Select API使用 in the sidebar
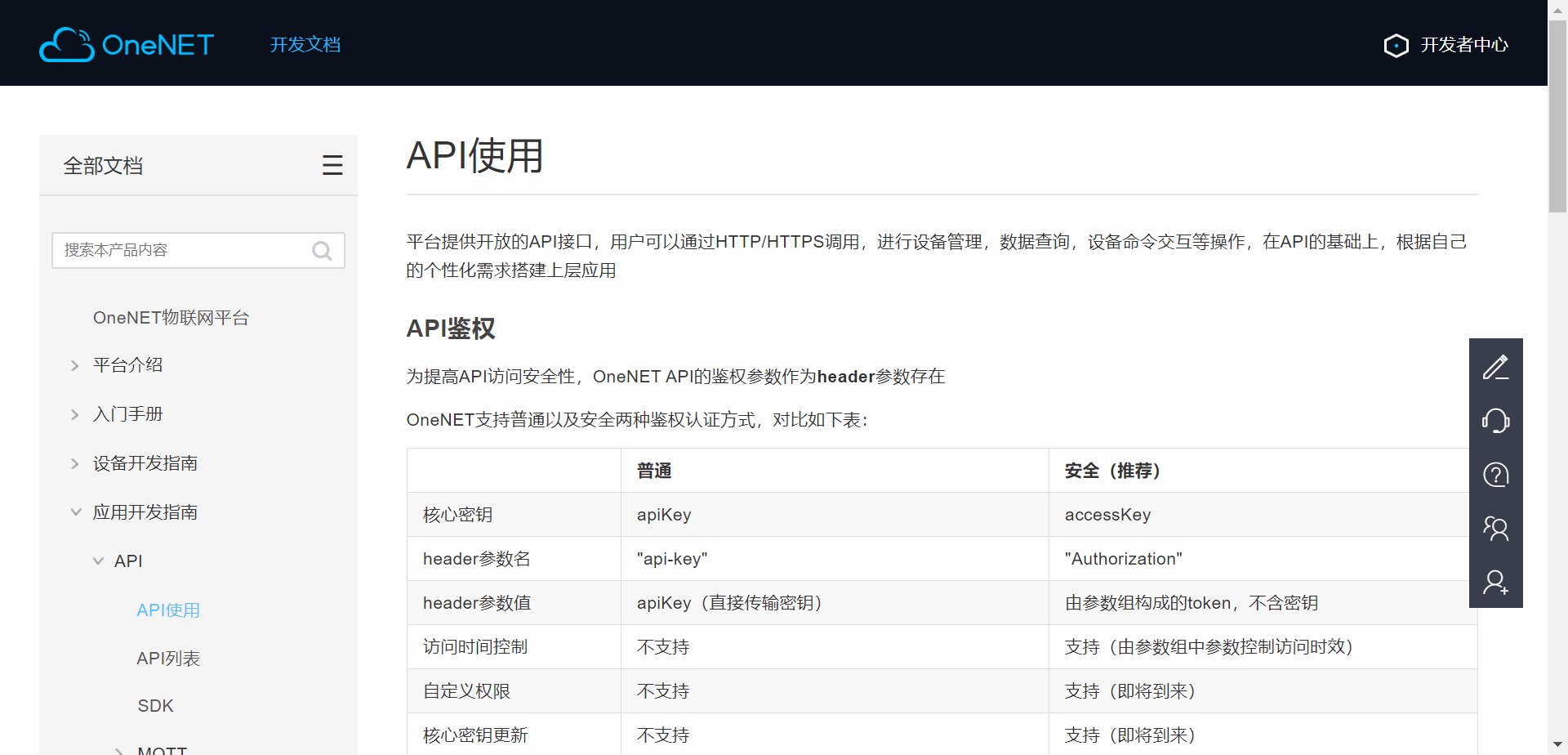Screen dimensions: 1568x755 [168, 610]
